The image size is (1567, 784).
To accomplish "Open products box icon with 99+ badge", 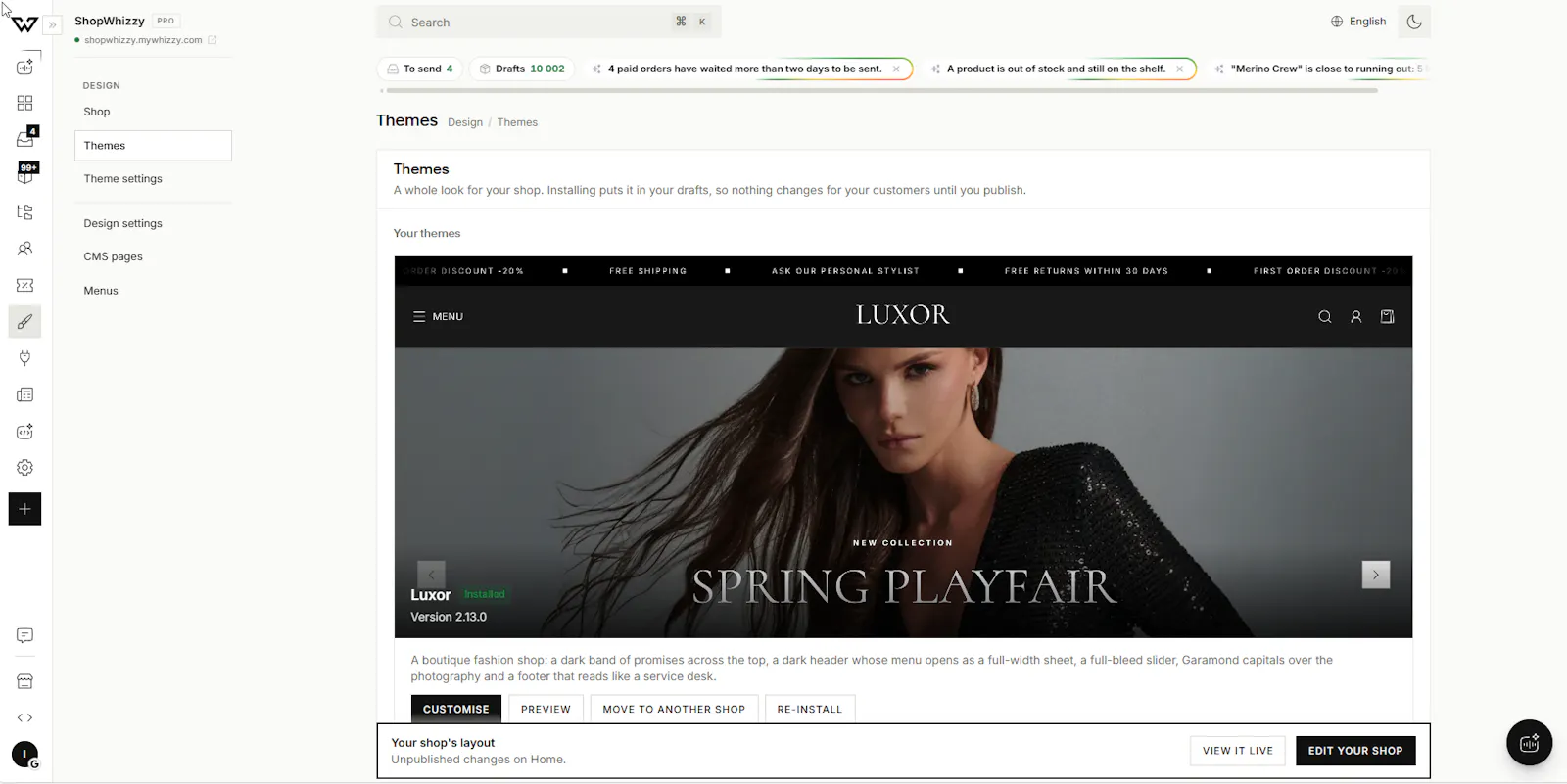I will (24, 174).
